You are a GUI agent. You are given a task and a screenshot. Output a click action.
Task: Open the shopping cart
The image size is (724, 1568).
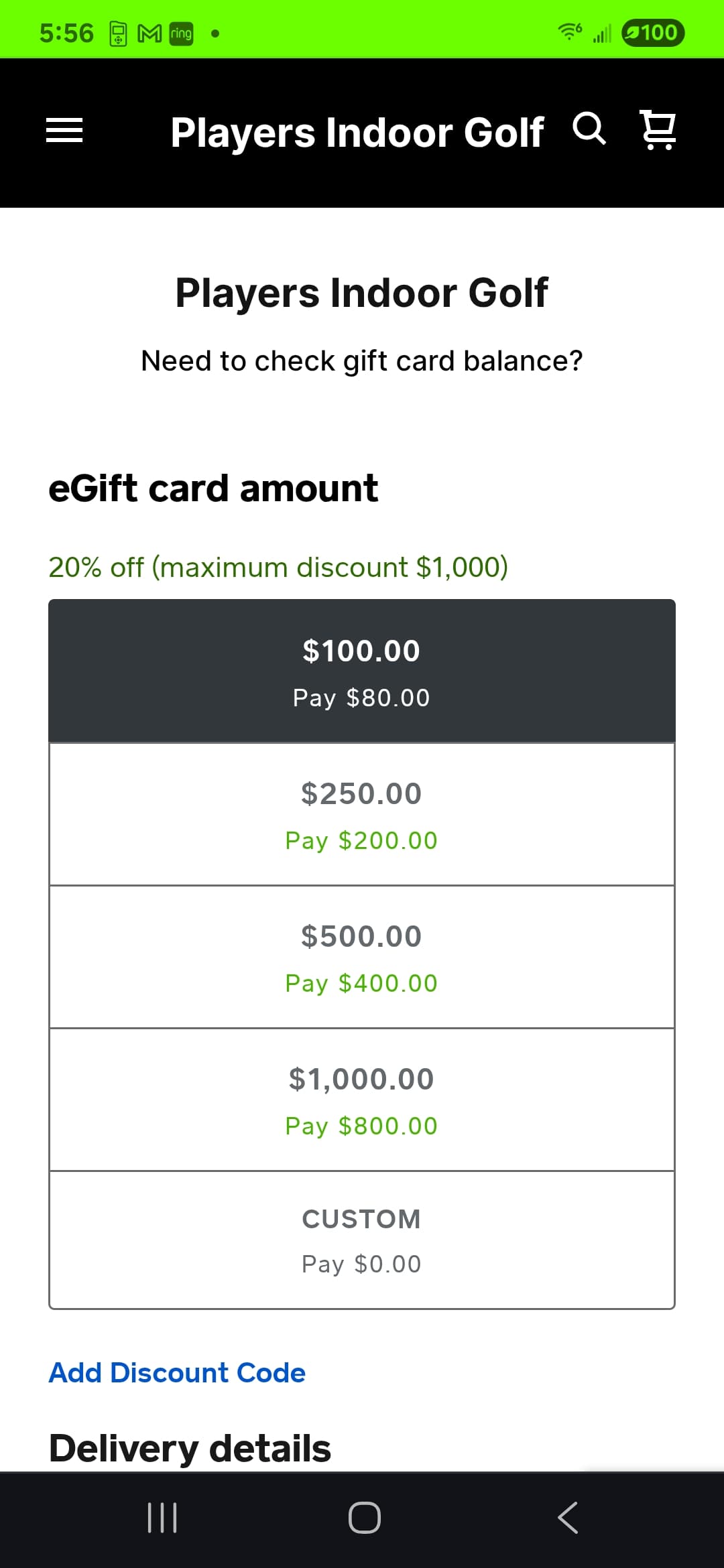(x=658, y=129)
